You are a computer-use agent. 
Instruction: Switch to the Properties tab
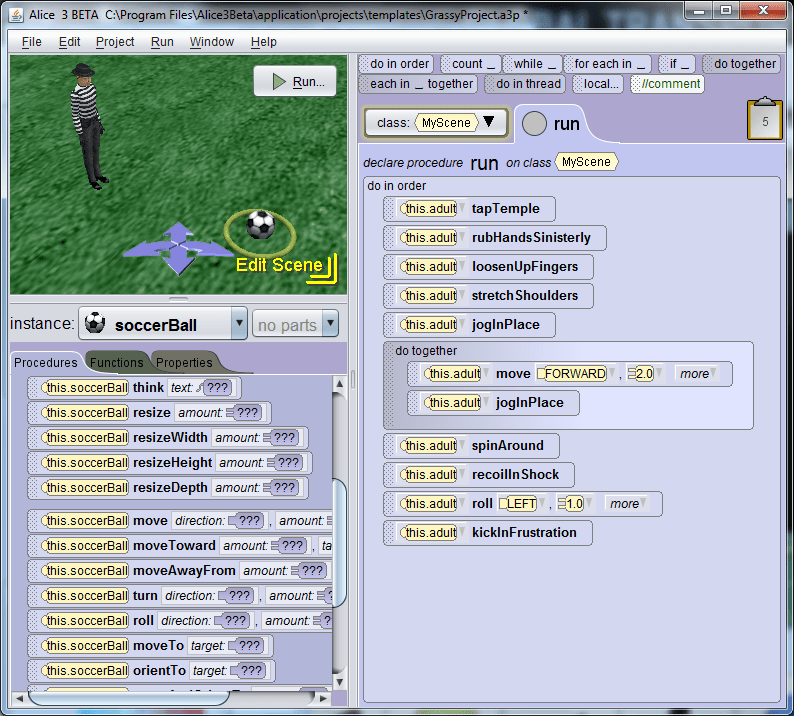pos(184,363)
